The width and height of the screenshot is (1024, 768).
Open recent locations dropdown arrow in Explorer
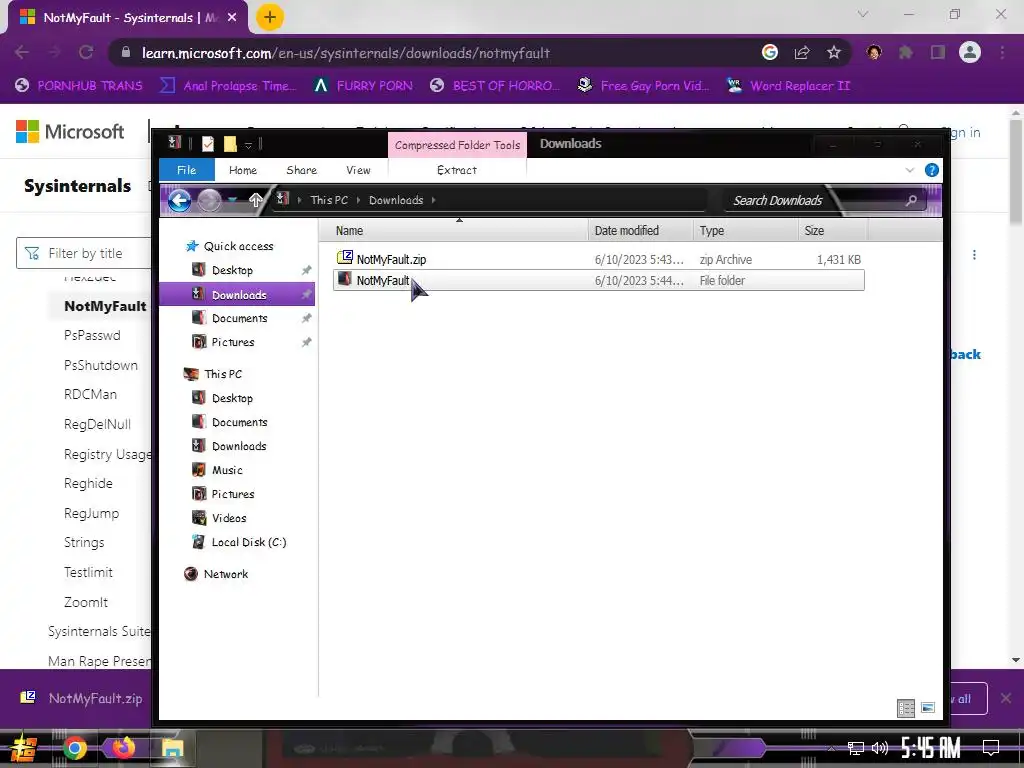click(232, 200)
